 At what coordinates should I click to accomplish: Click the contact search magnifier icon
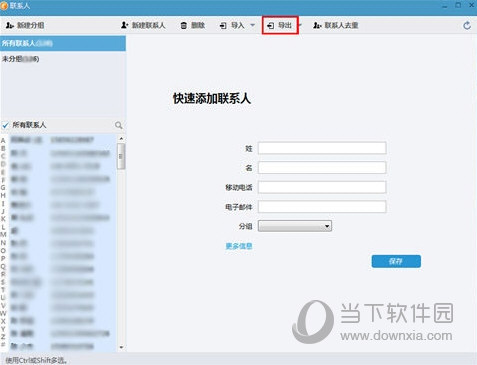118,125
